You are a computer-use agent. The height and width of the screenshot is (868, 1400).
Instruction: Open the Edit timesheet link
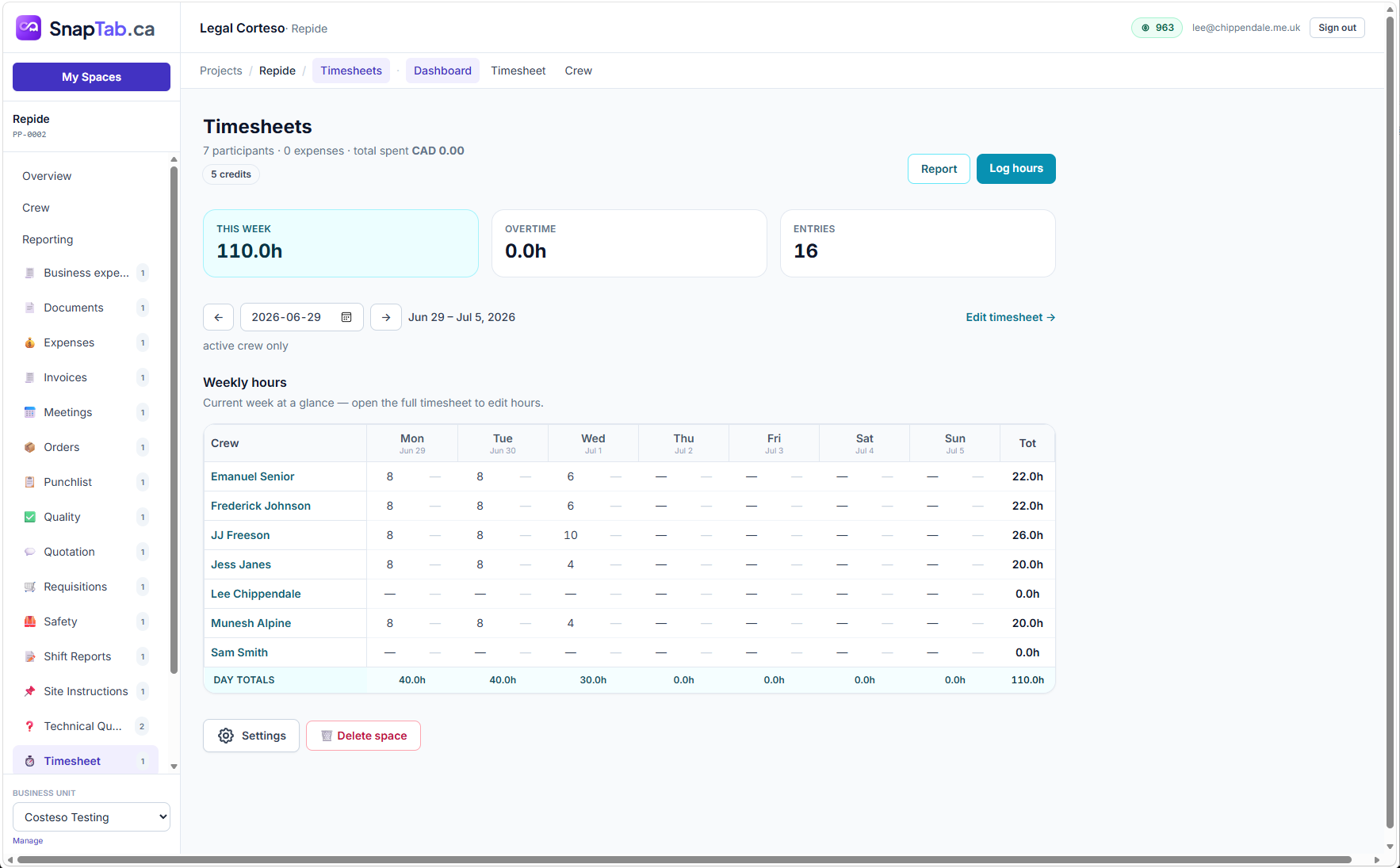point(1011,317)
